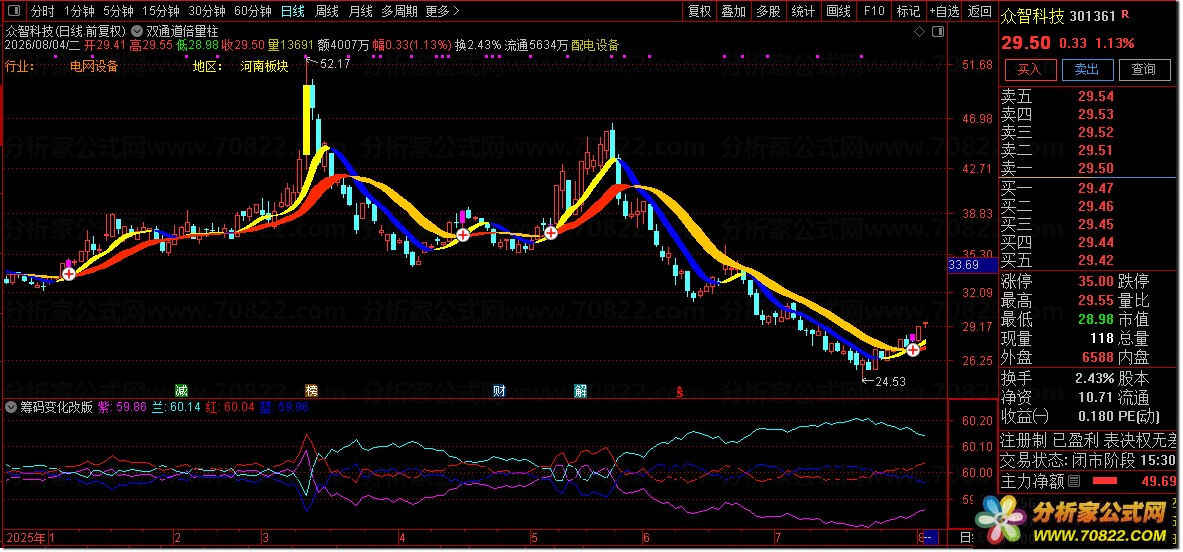Click the 日 period label at bottom right
Image resolution: width=1183 pixels, height=552 pixels.
[965, 538]
